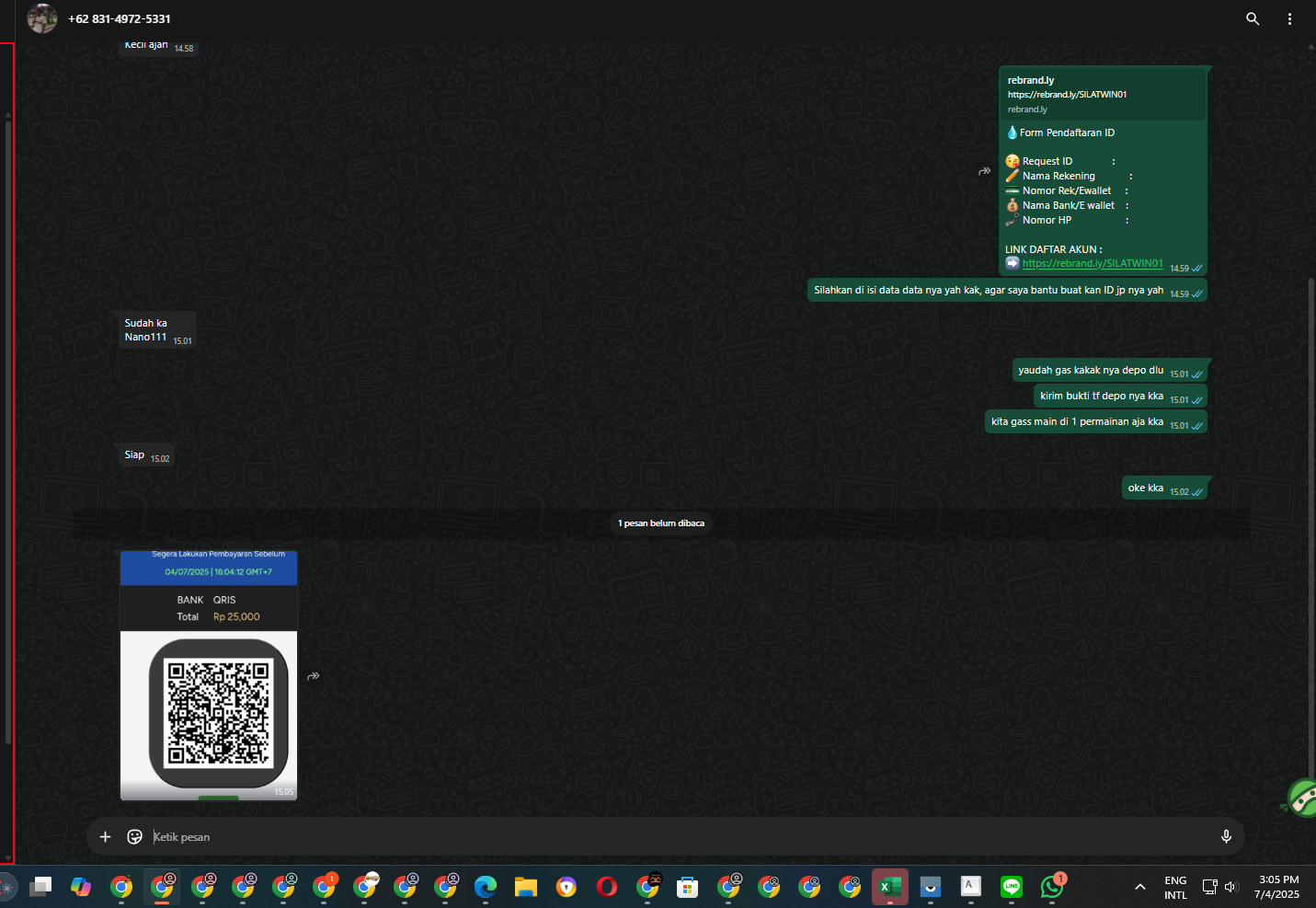Open the volume control in the tray
Image resolution: width=1316 pixels, height=908 pixels.
tap(1231, 887)
